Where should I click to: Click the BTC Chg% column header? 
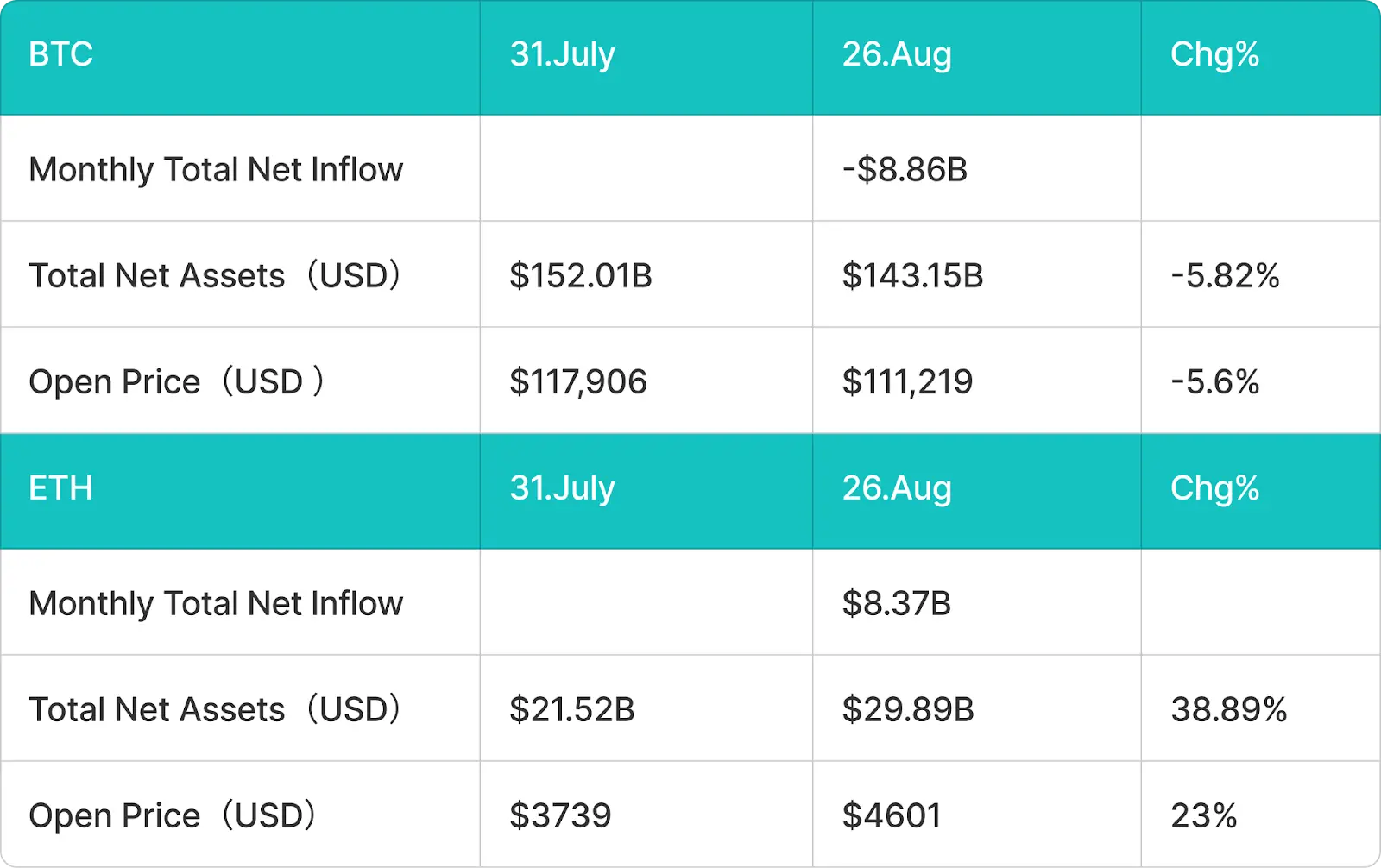click(x=1261, y=57)
